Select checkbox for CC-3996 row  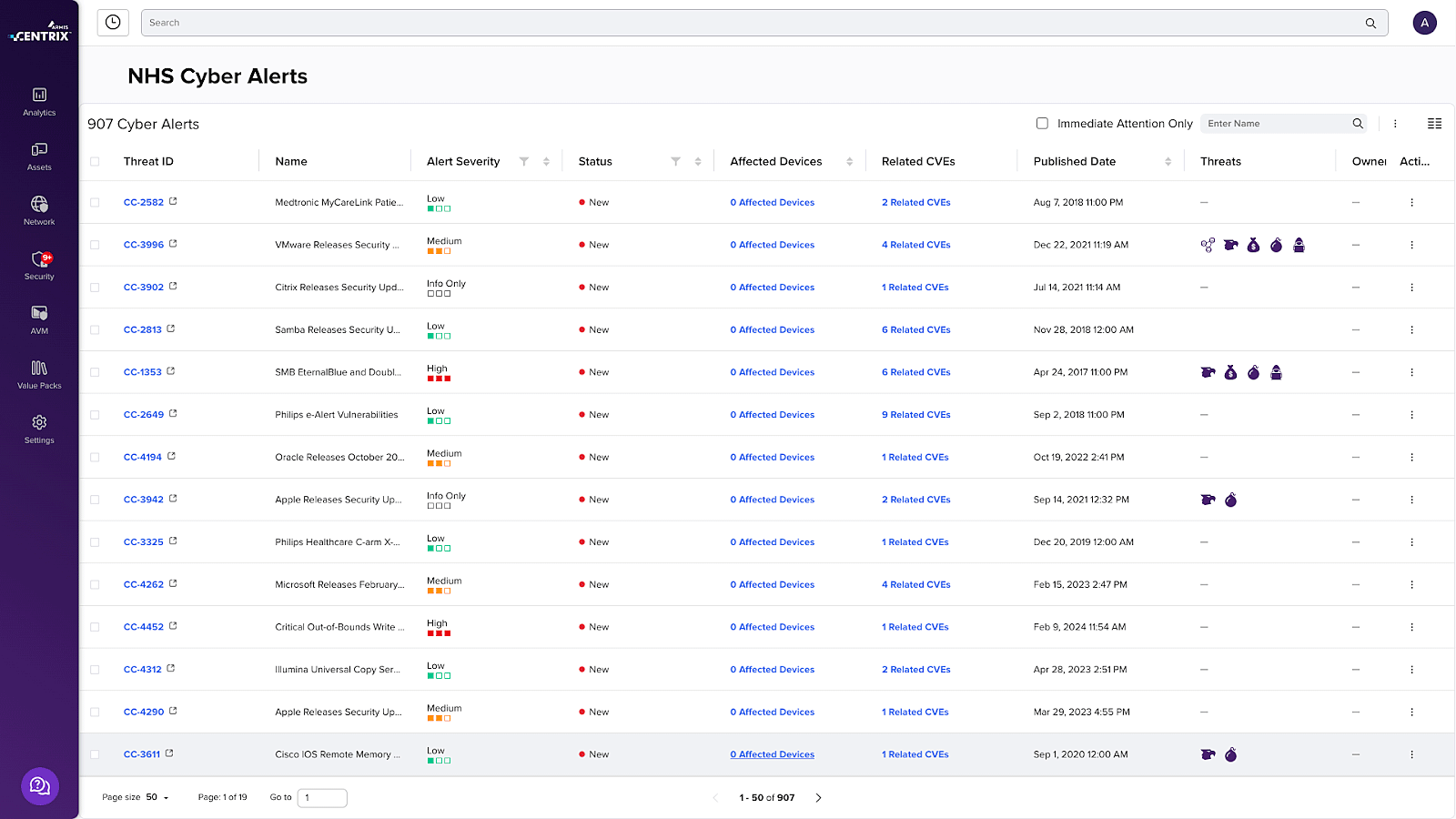tap(95, 245)
